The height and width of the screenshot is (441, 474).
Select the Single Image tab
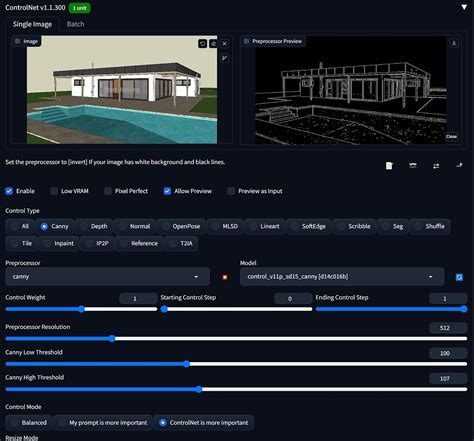(32, 24)
